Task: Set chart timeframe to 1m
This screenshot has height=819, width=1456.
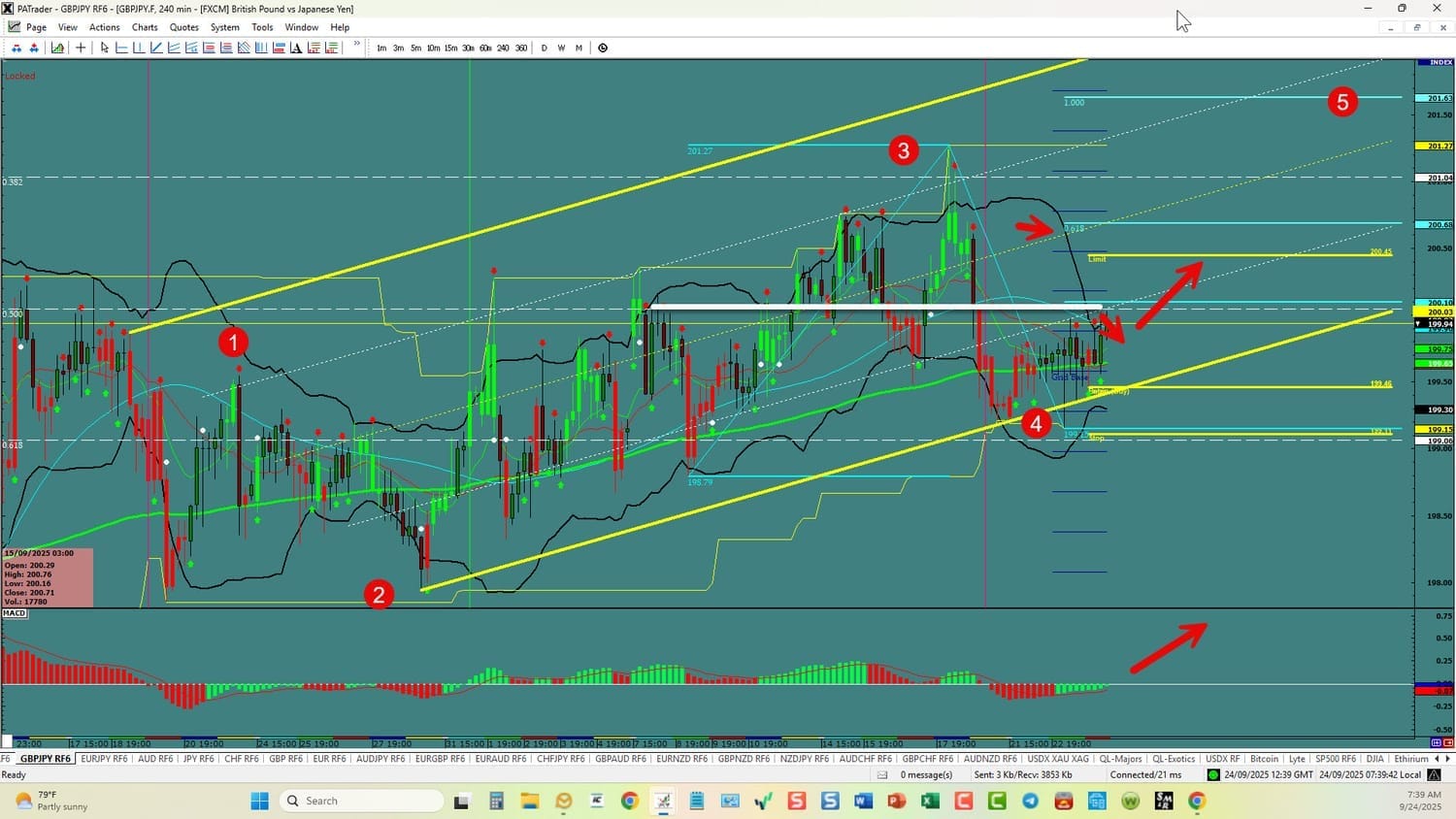Action: tap(381, 48)
